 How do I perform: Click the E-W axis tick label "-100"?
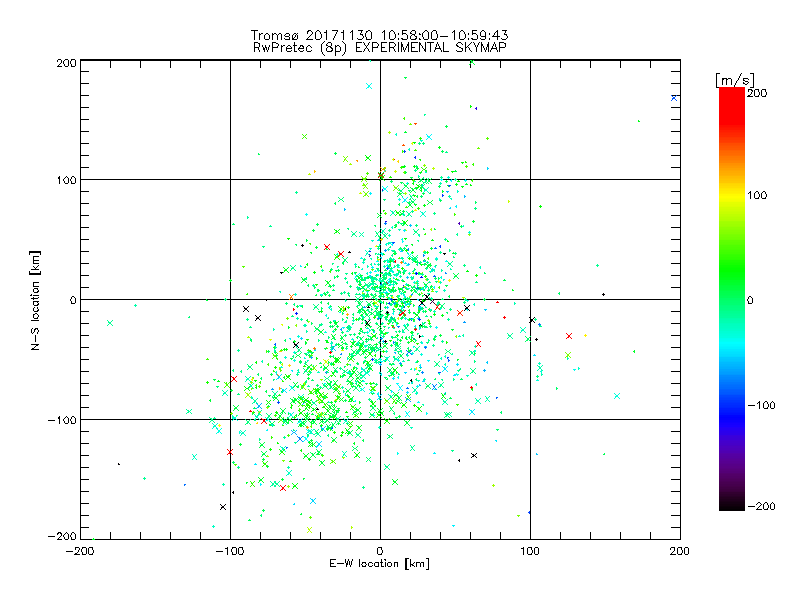(x=230, y=551)
